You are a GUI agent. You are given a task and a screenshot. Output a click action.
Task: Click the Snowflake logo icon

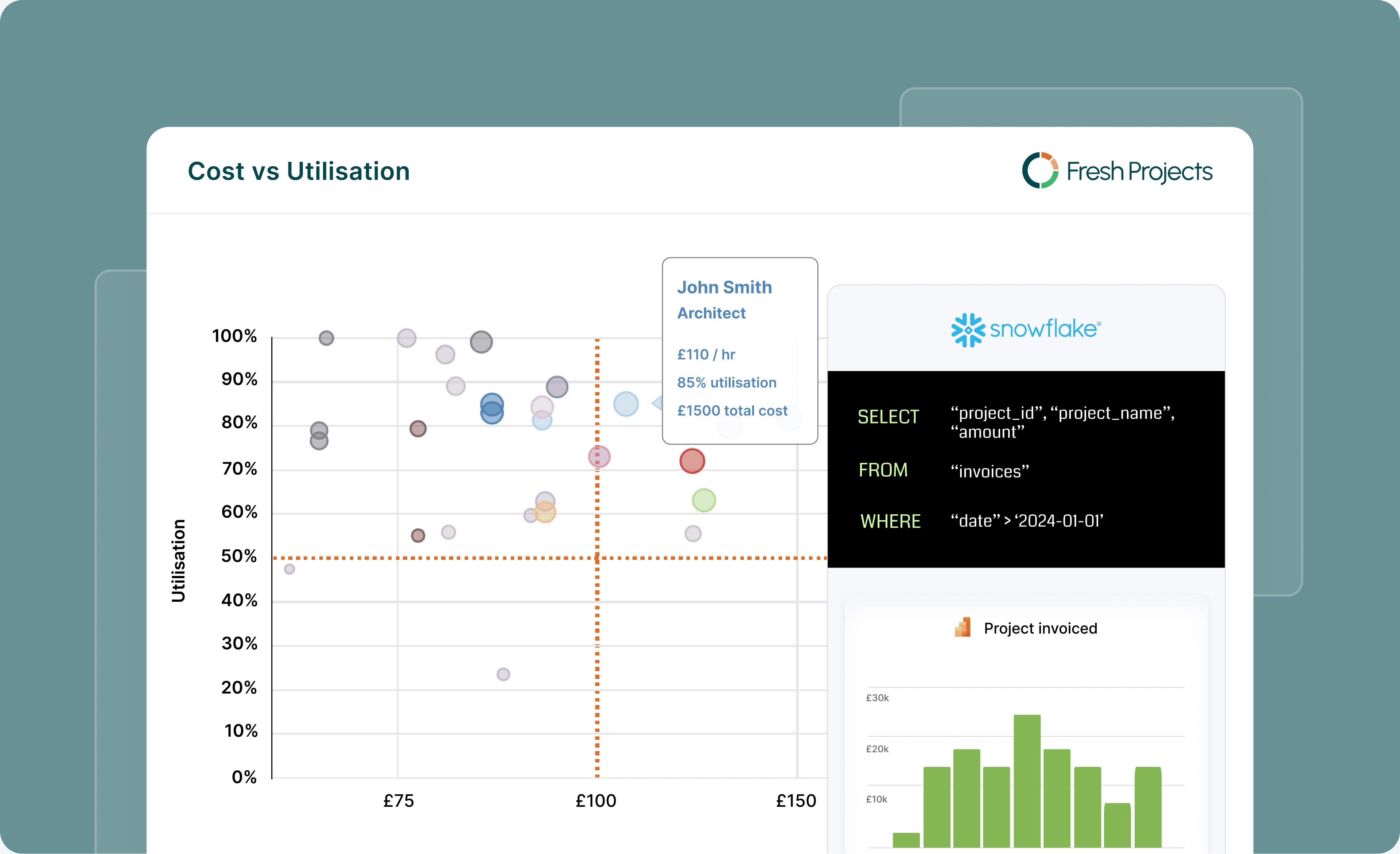(x=968, y=329)
